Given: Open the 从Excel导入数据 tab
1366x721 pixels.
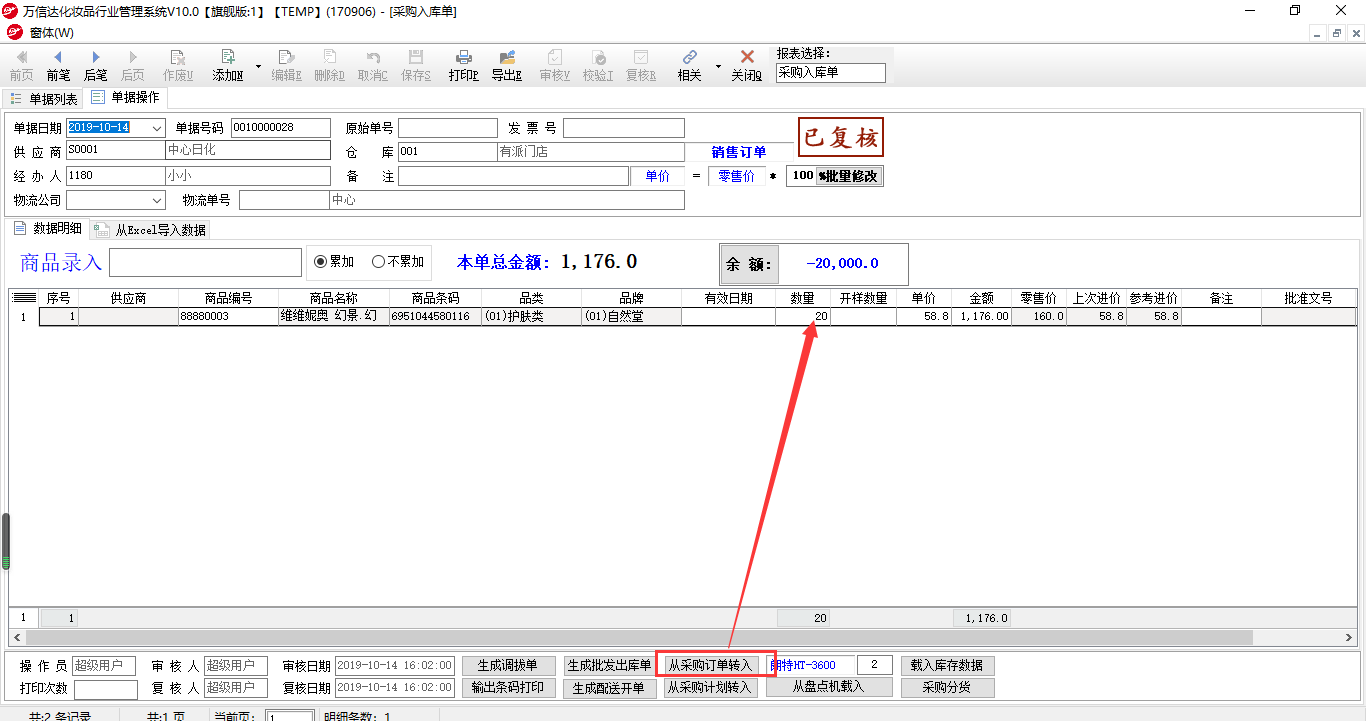Looking at the screenshot, I should [x=150, y=230].
